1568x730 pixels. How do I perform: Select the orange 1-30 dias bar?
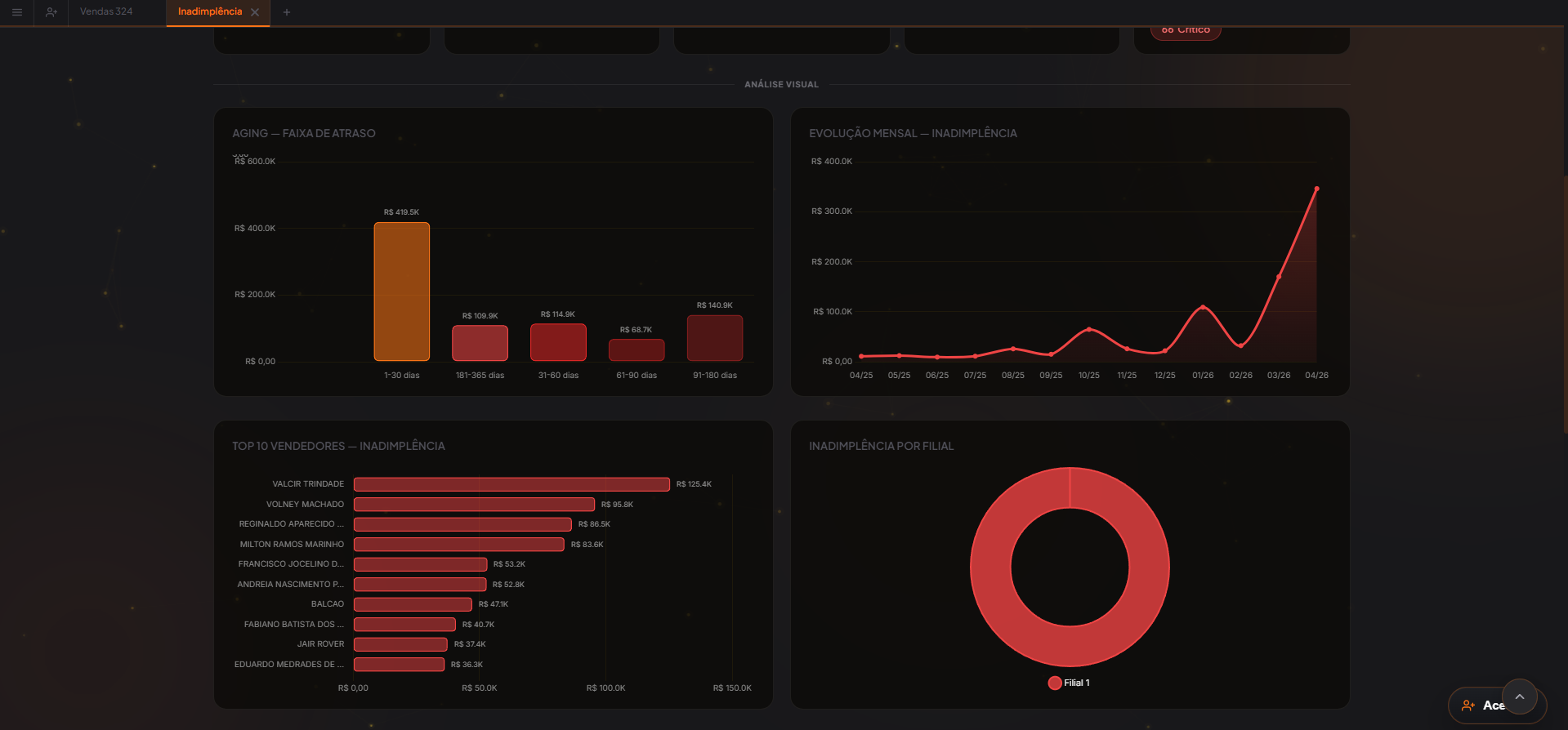(x=402, y=292)
